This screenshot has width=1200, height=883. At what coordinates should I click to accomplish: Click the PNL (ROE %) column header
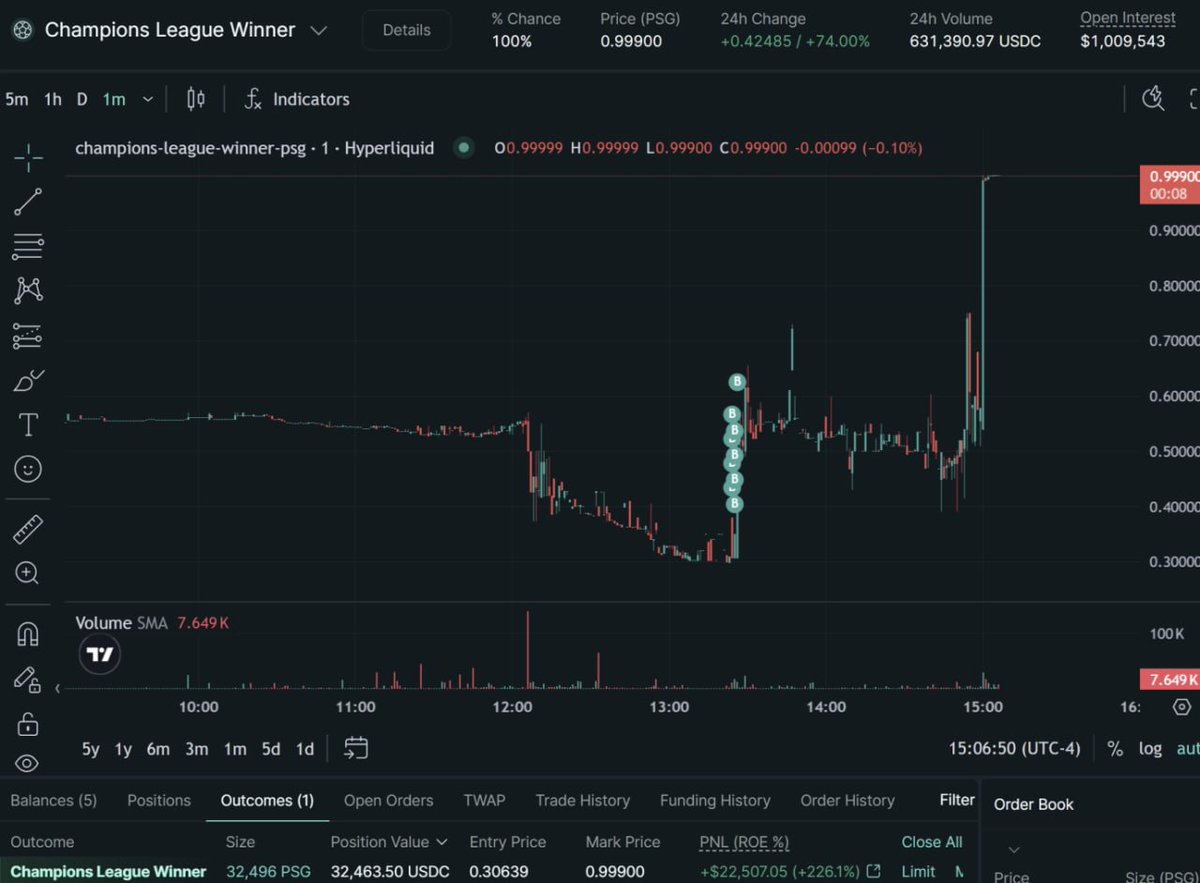[x=745, y=842]
